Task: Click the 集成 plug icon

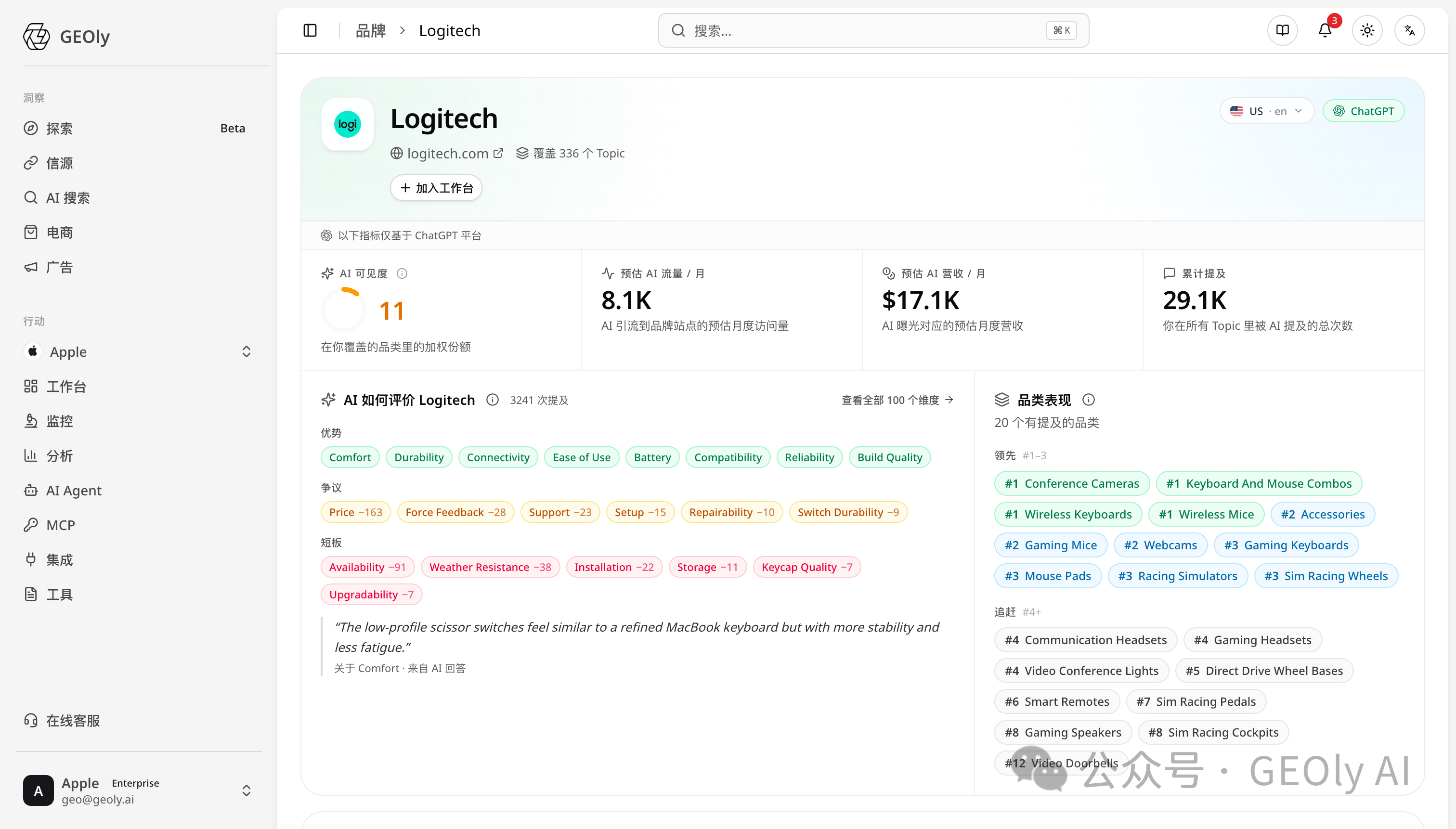Action: [31, 560]
